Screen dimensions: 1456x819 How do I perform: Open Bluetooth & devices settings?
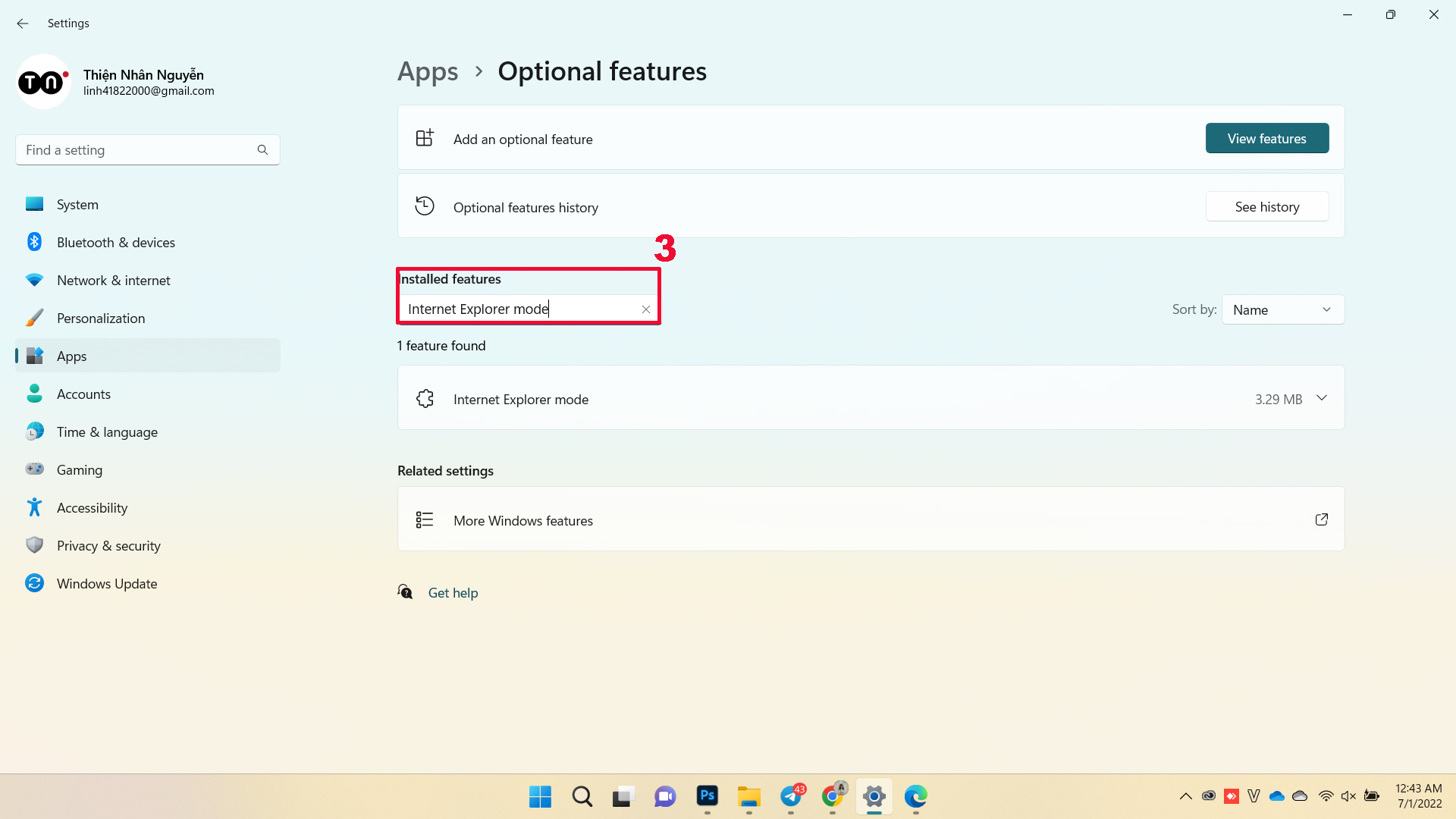click(x=148, y=242)
